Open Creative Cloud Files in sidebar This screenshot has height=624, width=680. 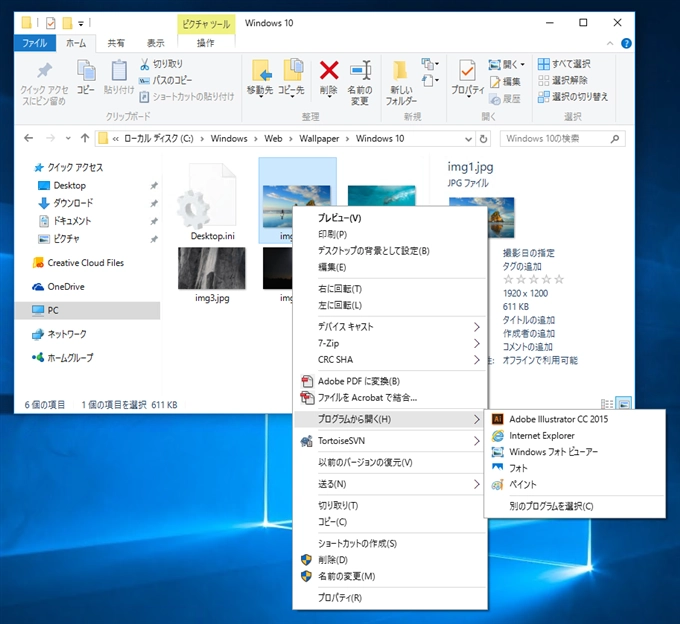coord(85,263)
